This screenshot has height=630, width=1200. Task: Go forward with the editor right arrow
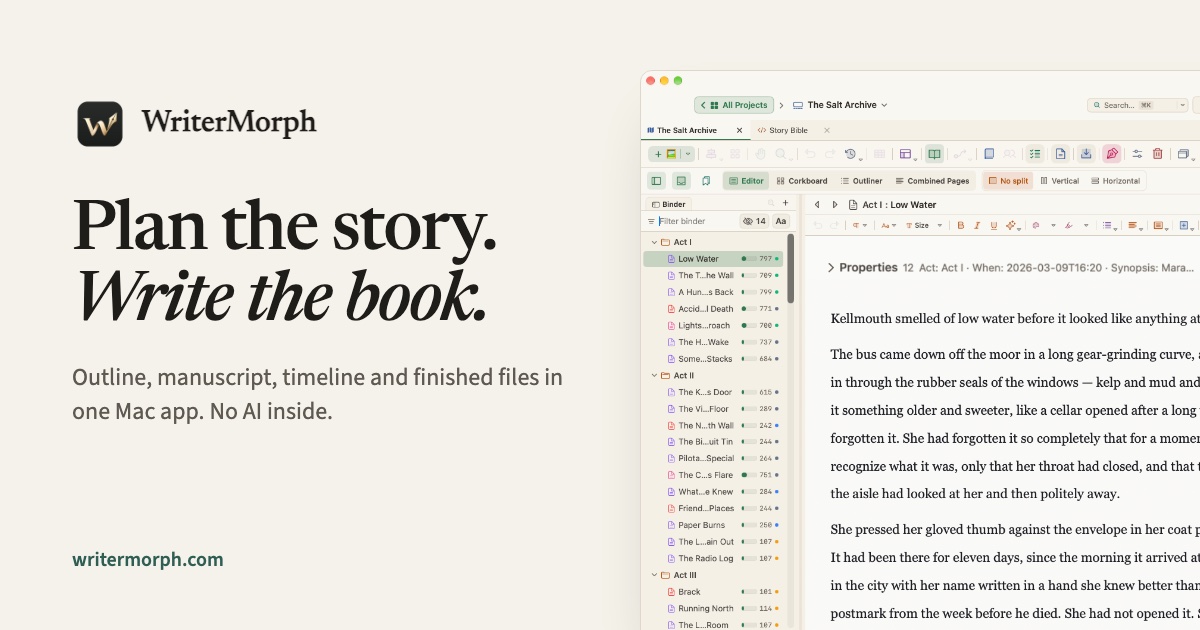(835, 205)
